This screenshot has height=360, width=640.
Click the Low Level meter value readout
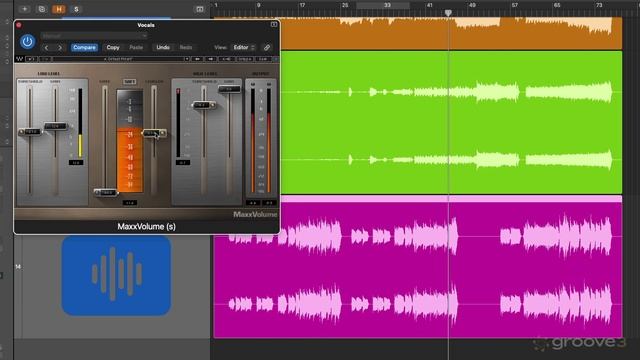[x=76, y=162]
